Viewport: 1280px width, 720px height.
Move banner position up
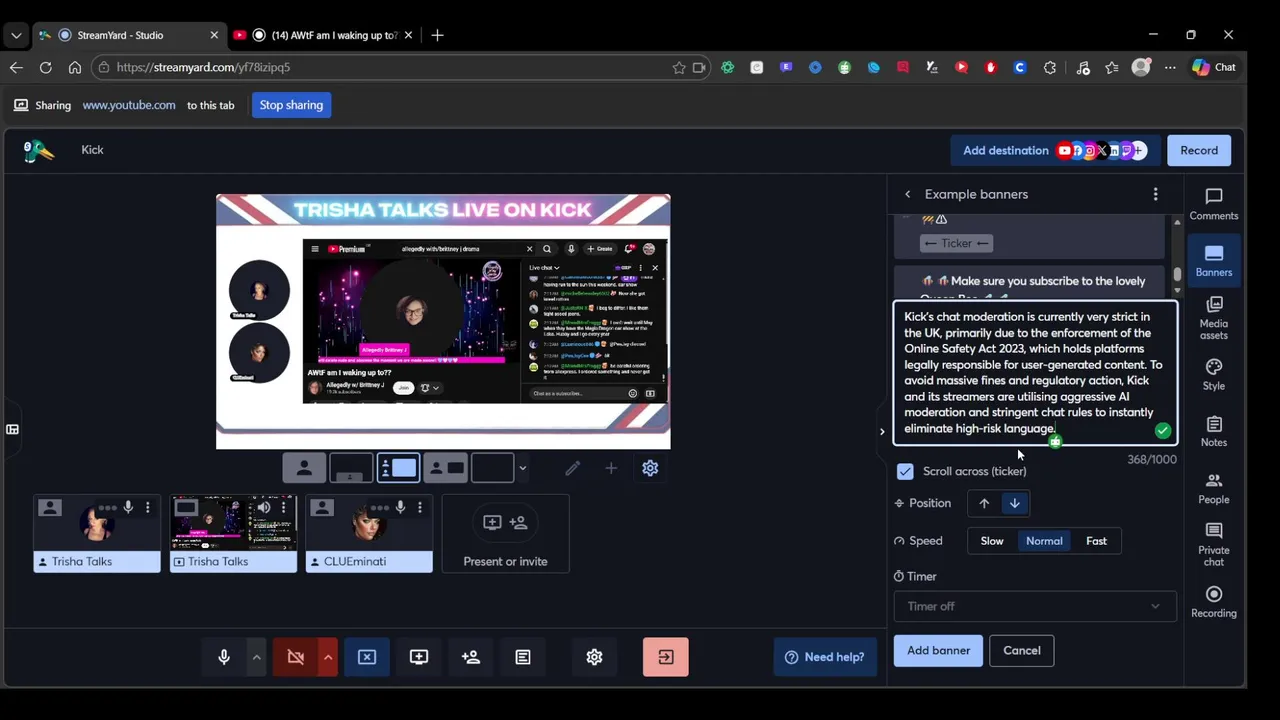(984, 503)
